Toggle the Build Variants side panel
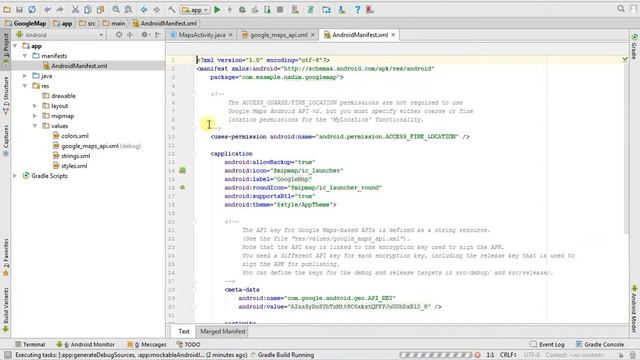Screen dimensions: 640x360 point(6,311)
